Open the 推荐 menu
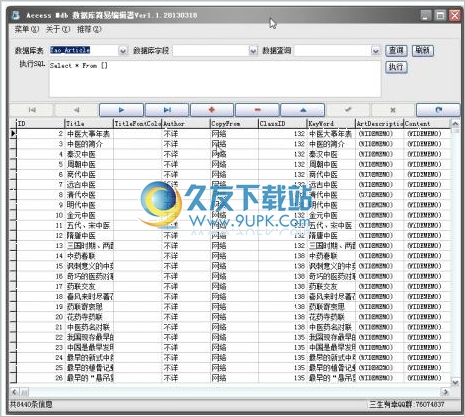The height and width of the screenshot is (417, 465). point(89,29)
